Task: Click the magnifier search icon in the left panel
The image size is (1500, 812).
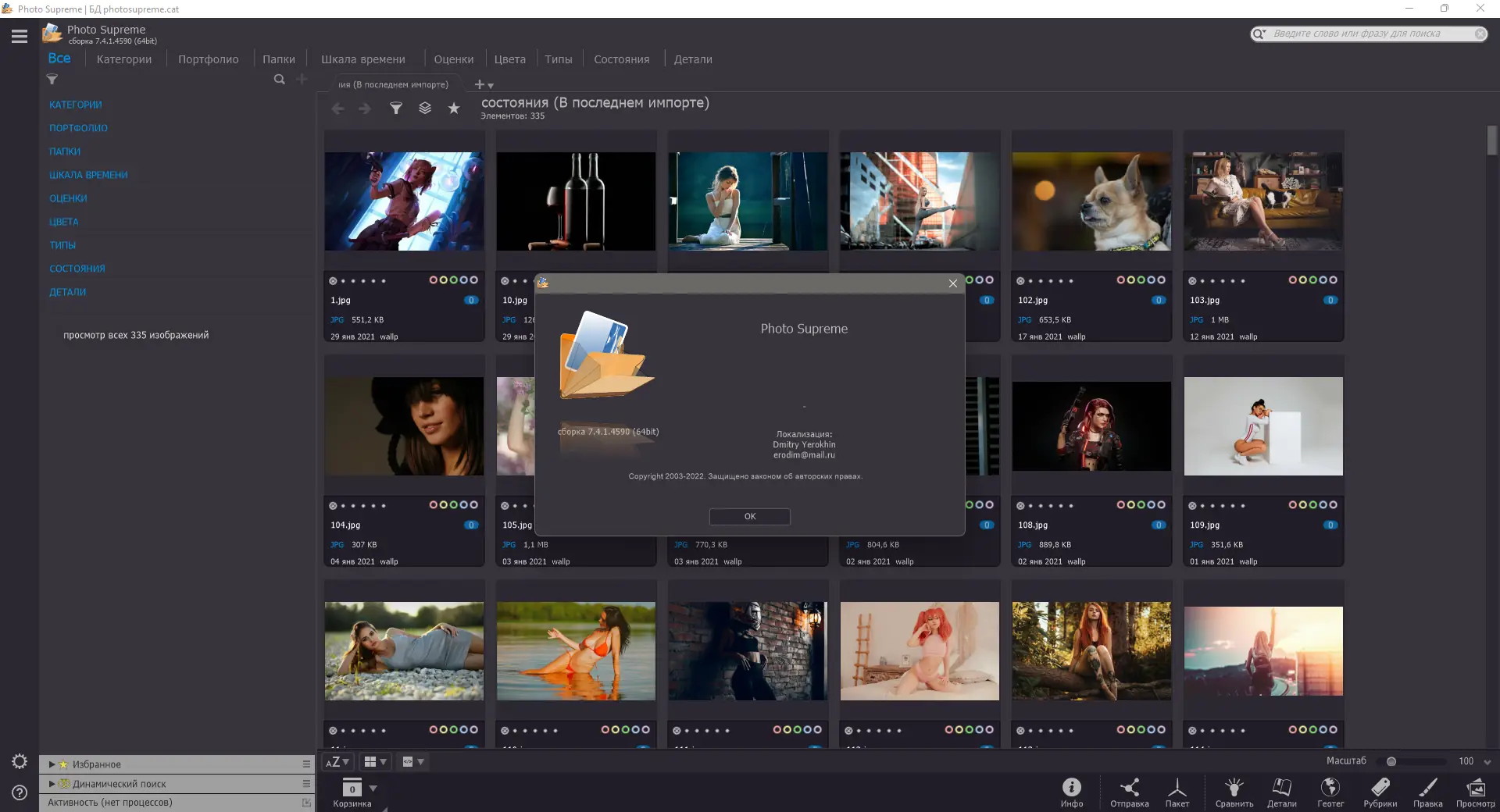Action: coord(279,79)
